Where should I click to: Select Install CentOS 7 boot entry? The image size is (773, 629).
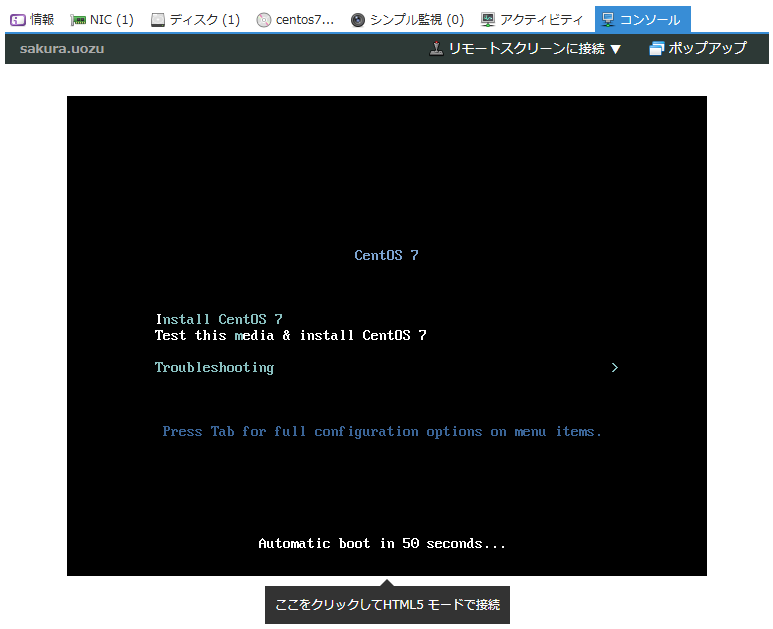(x=219, y=319)
